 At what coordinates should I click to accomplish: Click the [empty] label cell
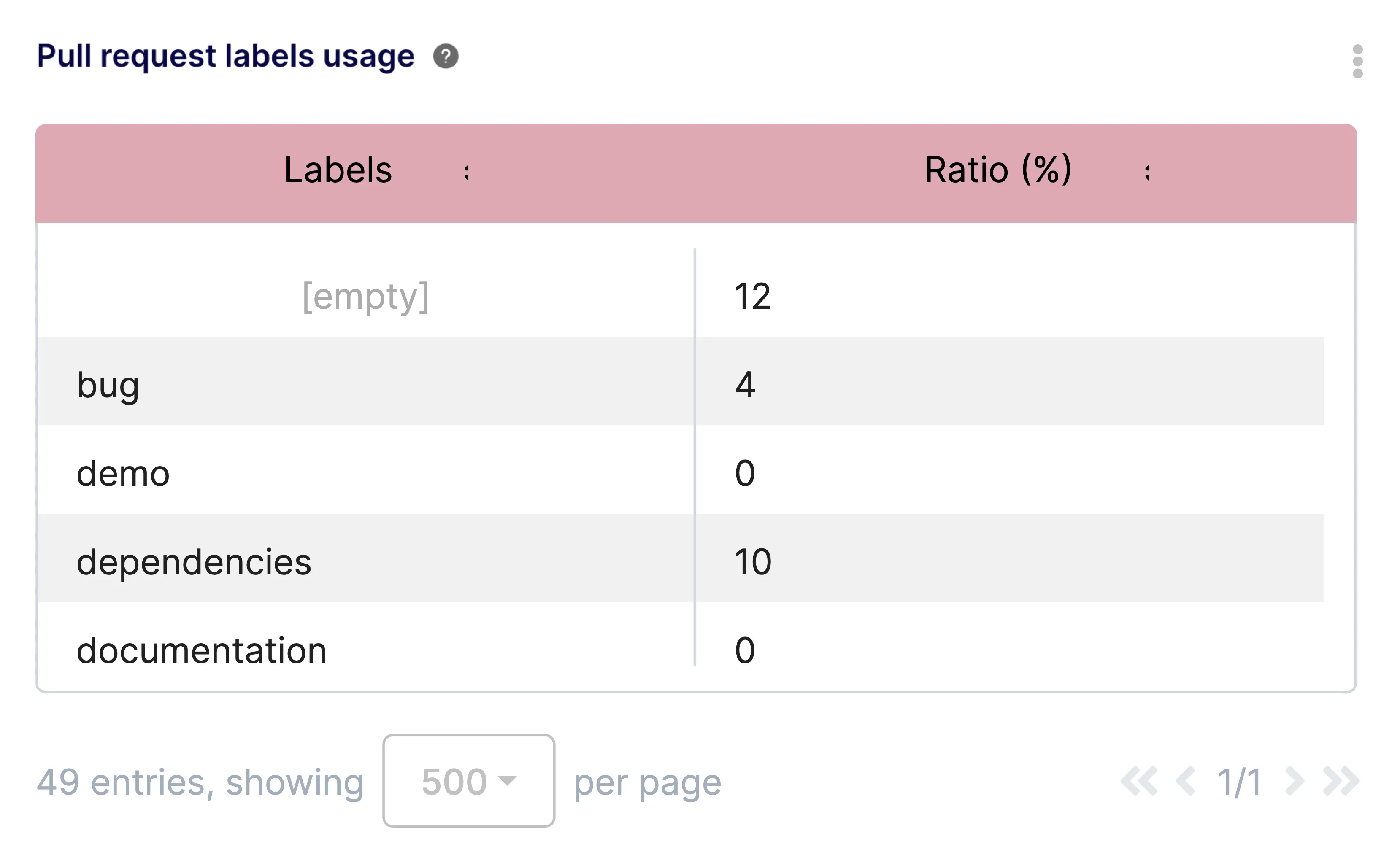click(x=365, y=296)
